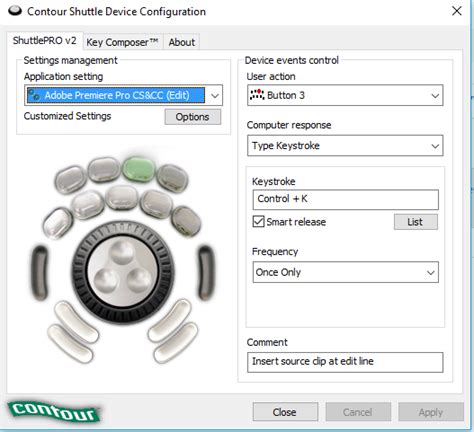The image size is (474, 432).
Task: Switch to the Key Composer tab
Action: [122, 42]
